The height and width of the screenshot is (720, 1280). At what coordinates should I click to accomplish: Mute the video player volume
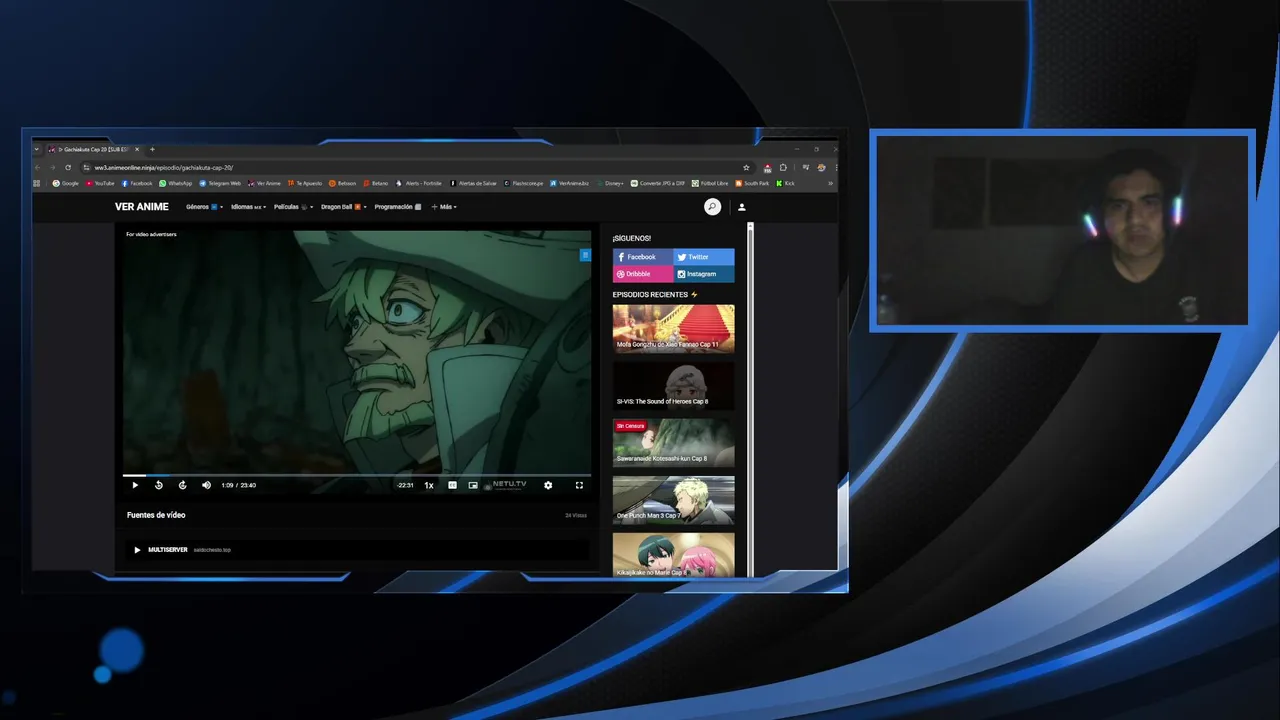click(x=206, y=485)
